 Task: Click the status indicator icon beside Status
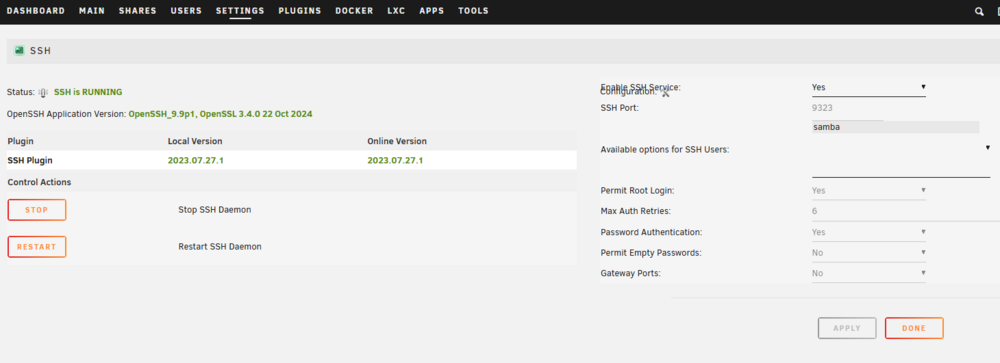point(43,92)
